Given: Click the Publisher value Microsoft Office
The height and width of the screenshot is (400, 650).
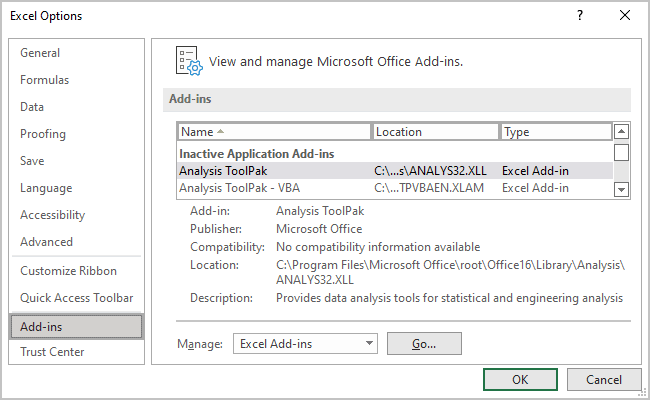Looking at the screenshot, I should coord(319,229).
